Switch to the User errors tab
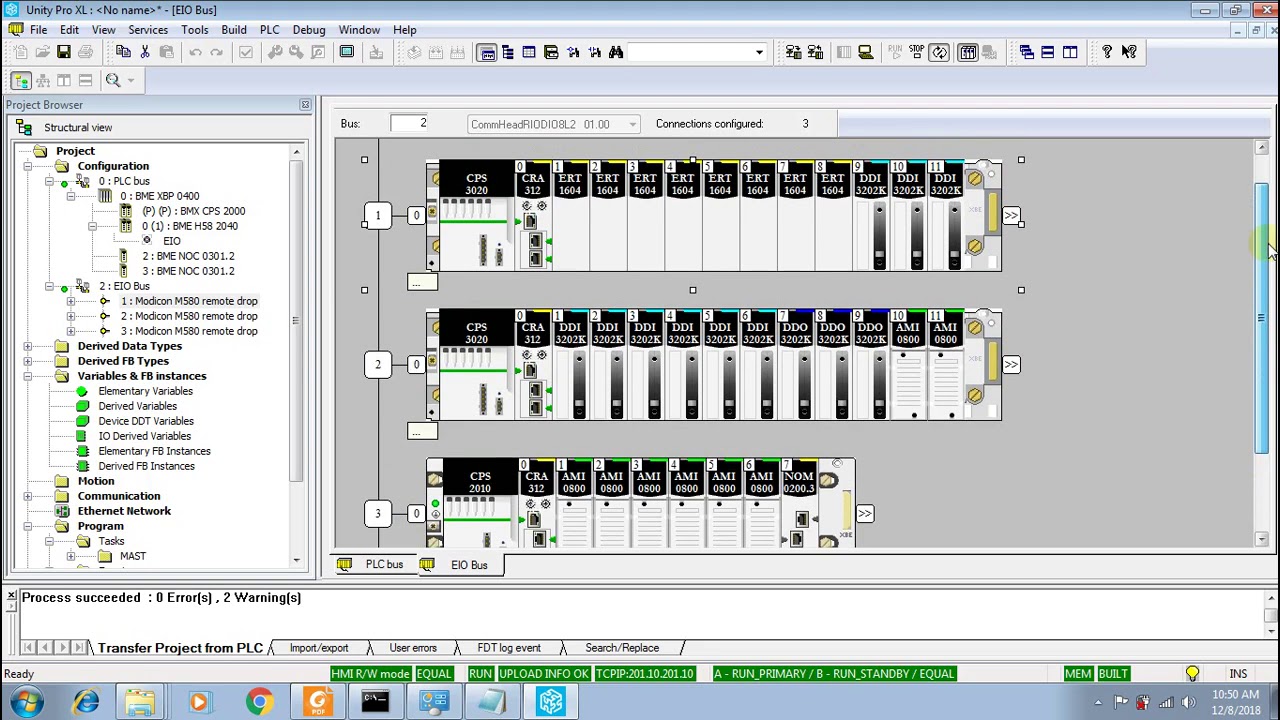 point(413,648)
